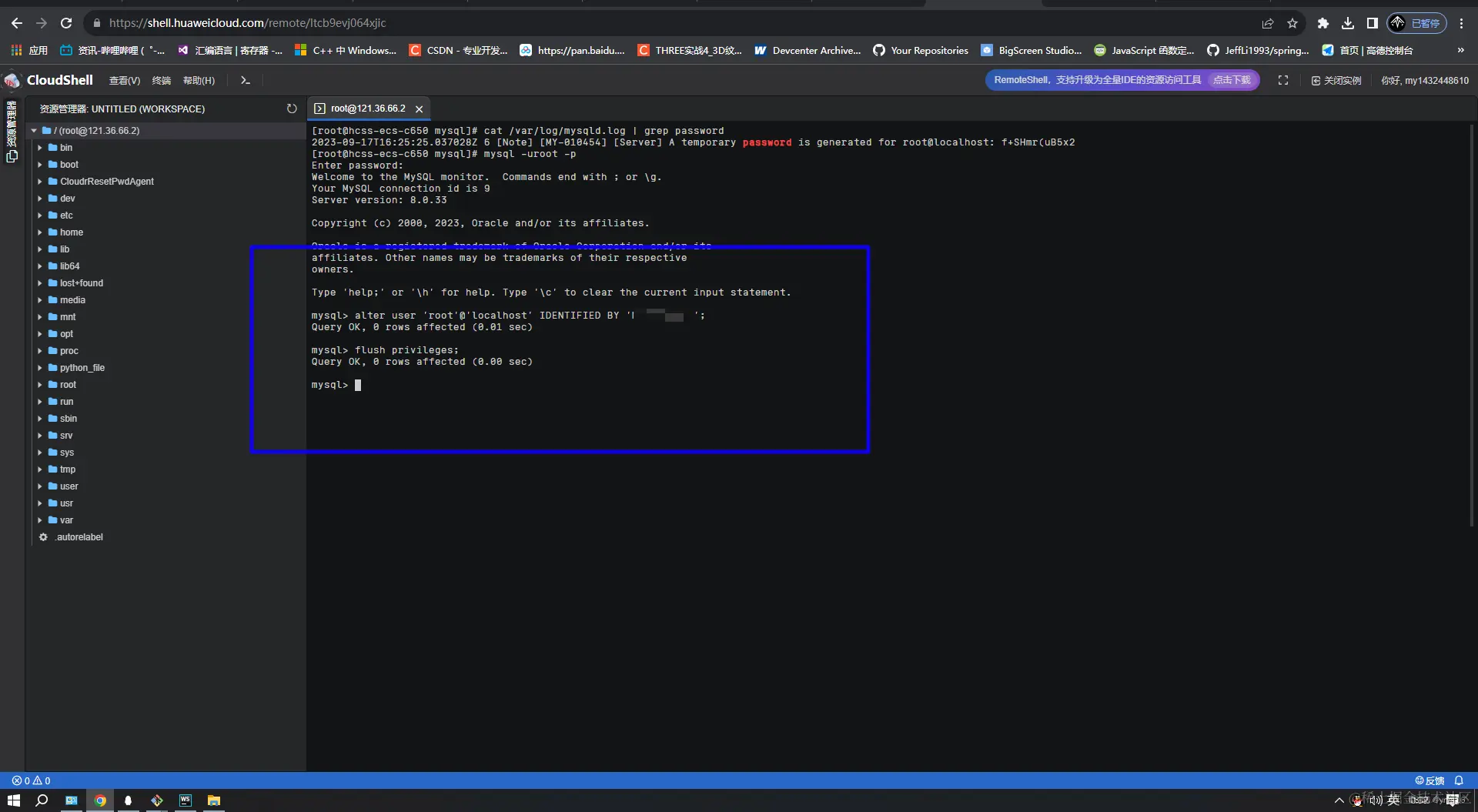The width and height of the screenshot is (1478, 812).
Task: Toggle the browser side panel icon
Action: click(1373, 23)
